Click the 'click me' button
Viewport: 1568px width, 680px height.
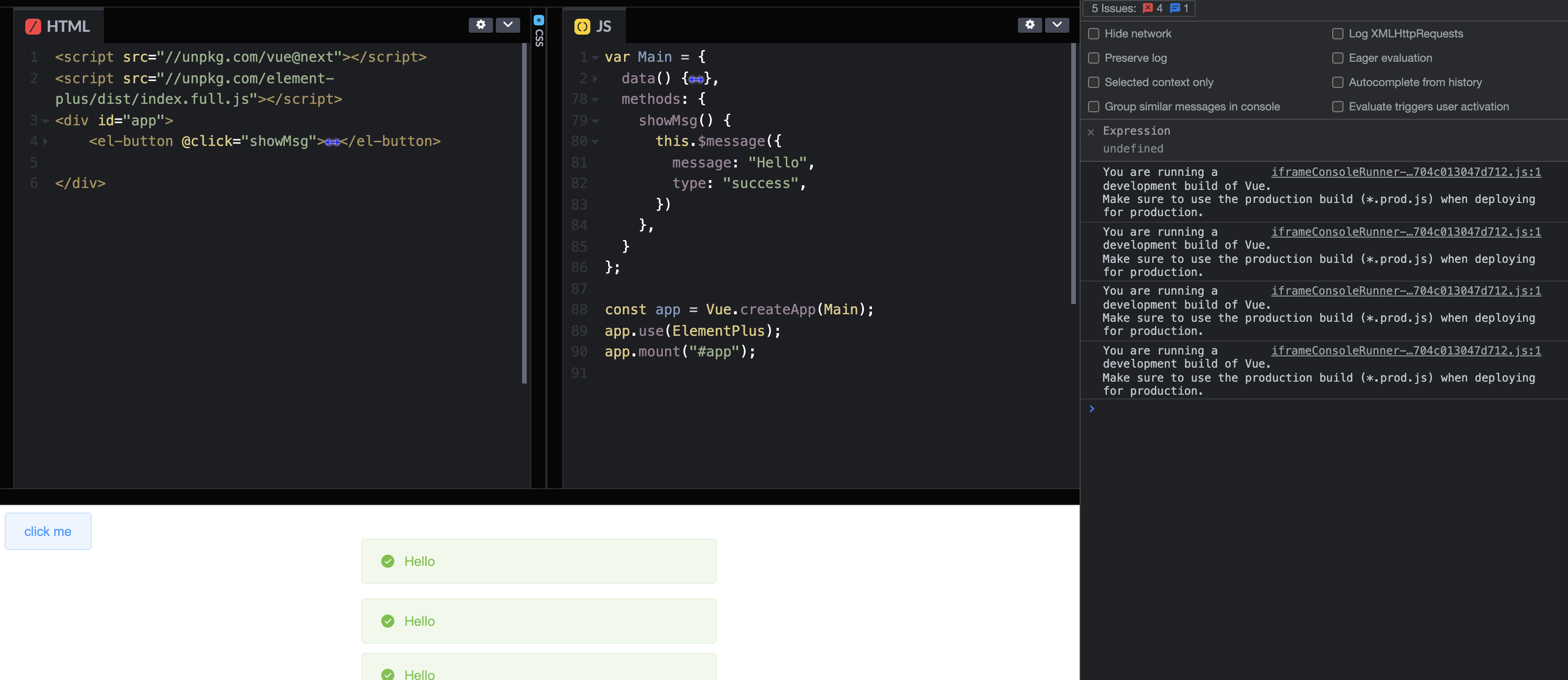click(x=48, y=531)
